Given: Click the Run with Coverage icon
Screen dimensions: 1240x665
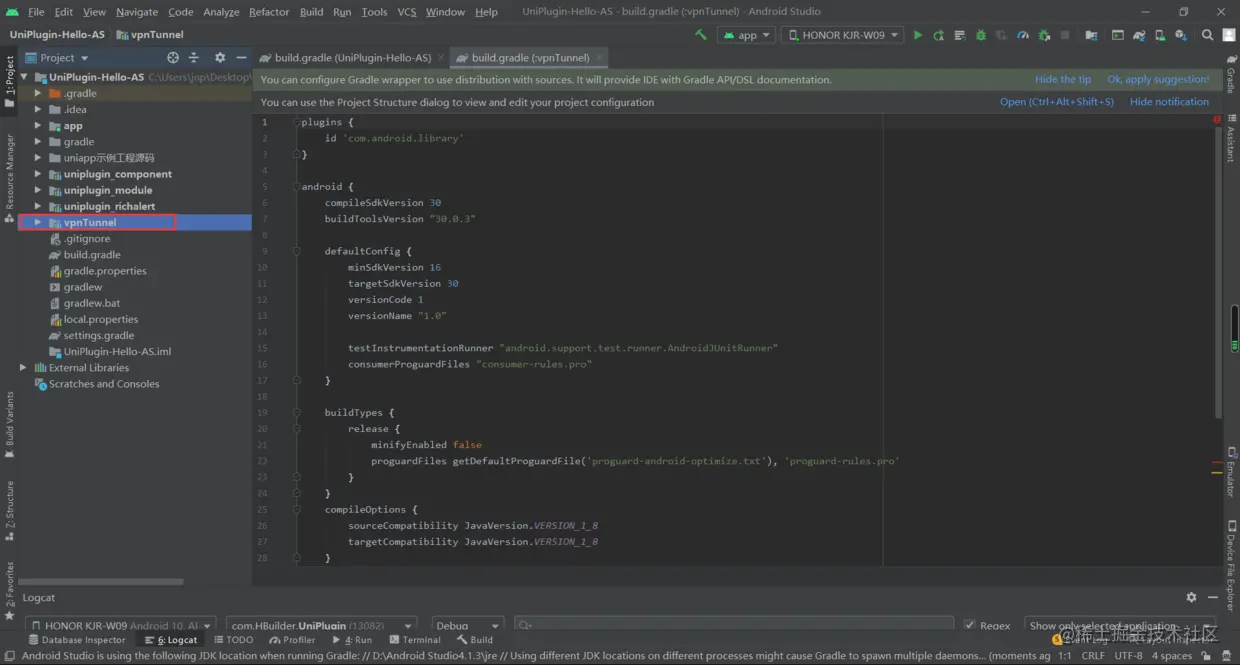Looking at the screenshot, I should (x=1002, y=35).
